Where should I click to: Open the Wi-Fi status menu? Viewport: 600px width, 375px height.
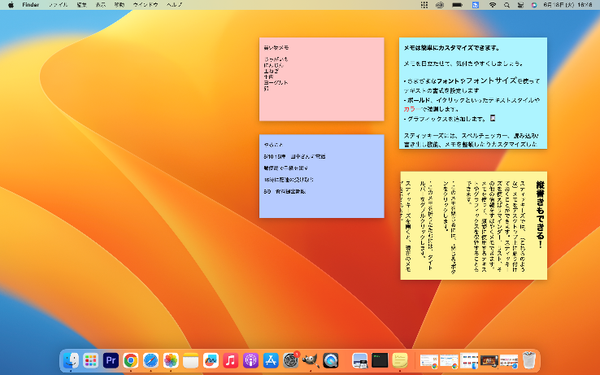pos(492,5)
